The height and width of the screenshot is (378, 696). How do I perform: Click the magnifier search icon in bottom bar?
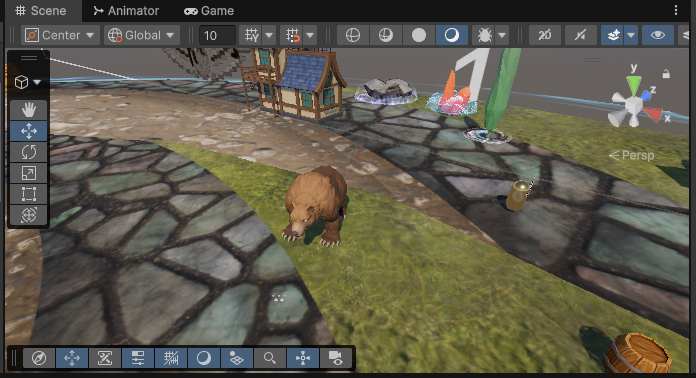click(269, 358)
